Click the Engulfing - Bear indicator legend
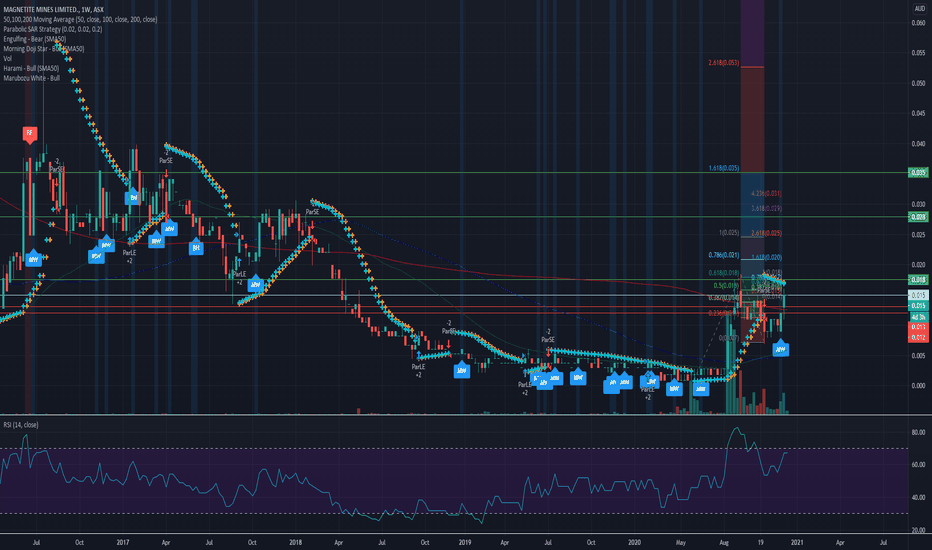 pyautogui.click(x=34, y=39)
